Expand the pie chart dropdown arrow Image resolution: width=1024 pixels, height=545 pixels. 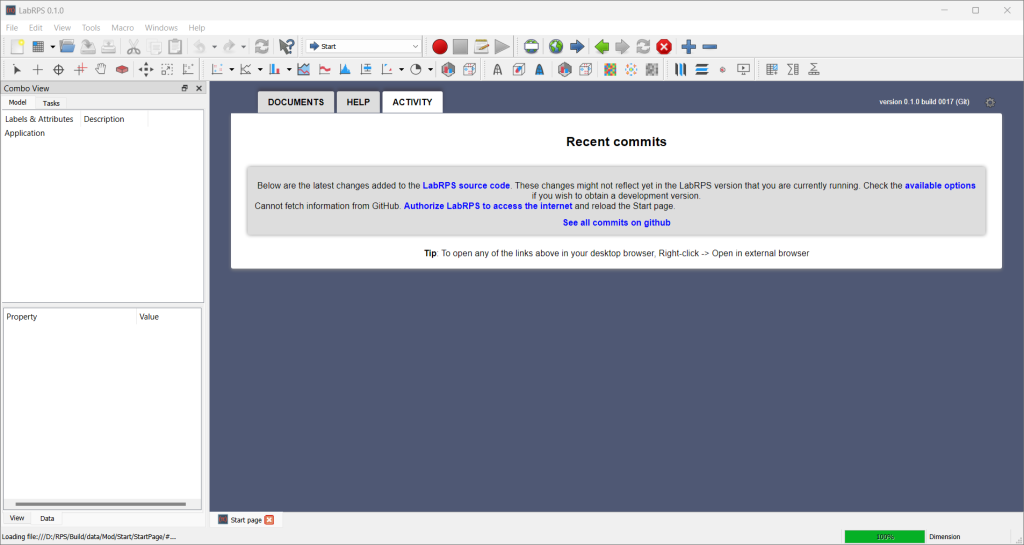[430, 70]
